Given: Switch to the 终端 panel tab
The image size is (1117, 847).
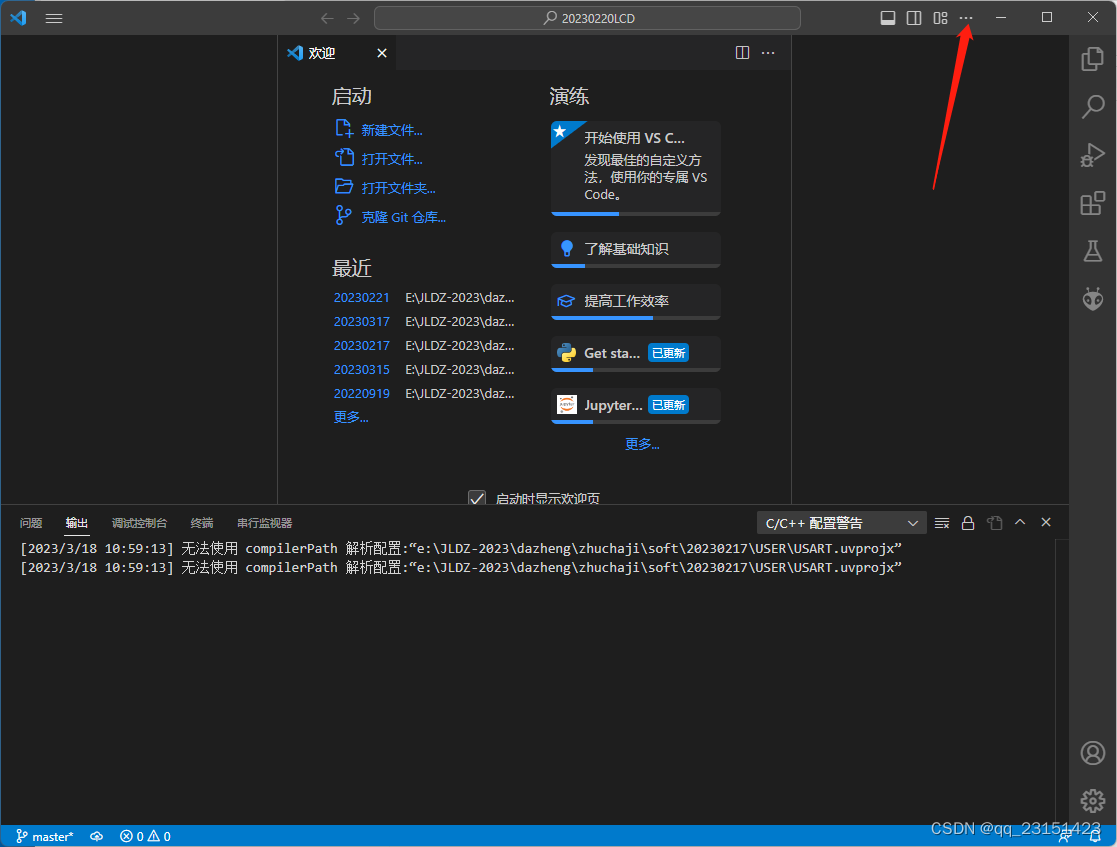Looking at the screenshot, I should [202, 523].
